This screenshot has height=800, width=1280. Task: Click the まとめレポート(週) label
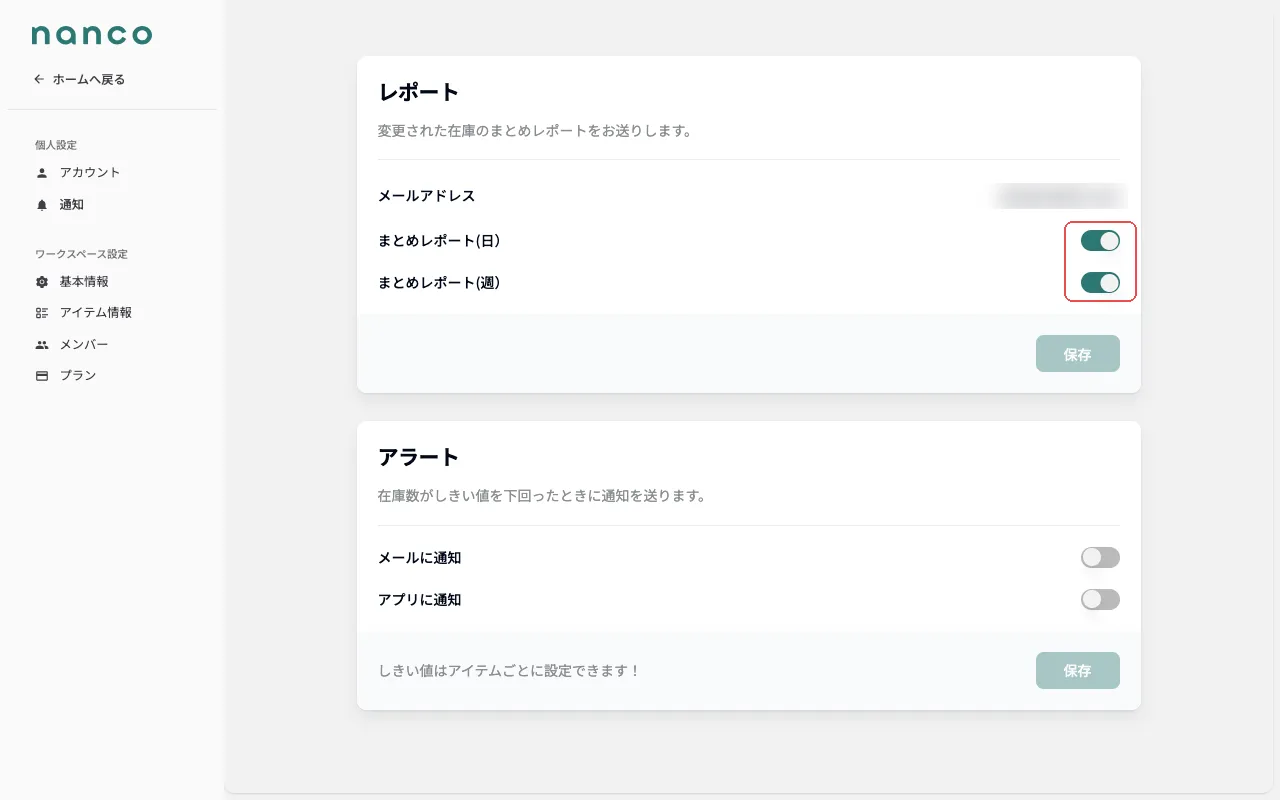[x=439, y=283]
